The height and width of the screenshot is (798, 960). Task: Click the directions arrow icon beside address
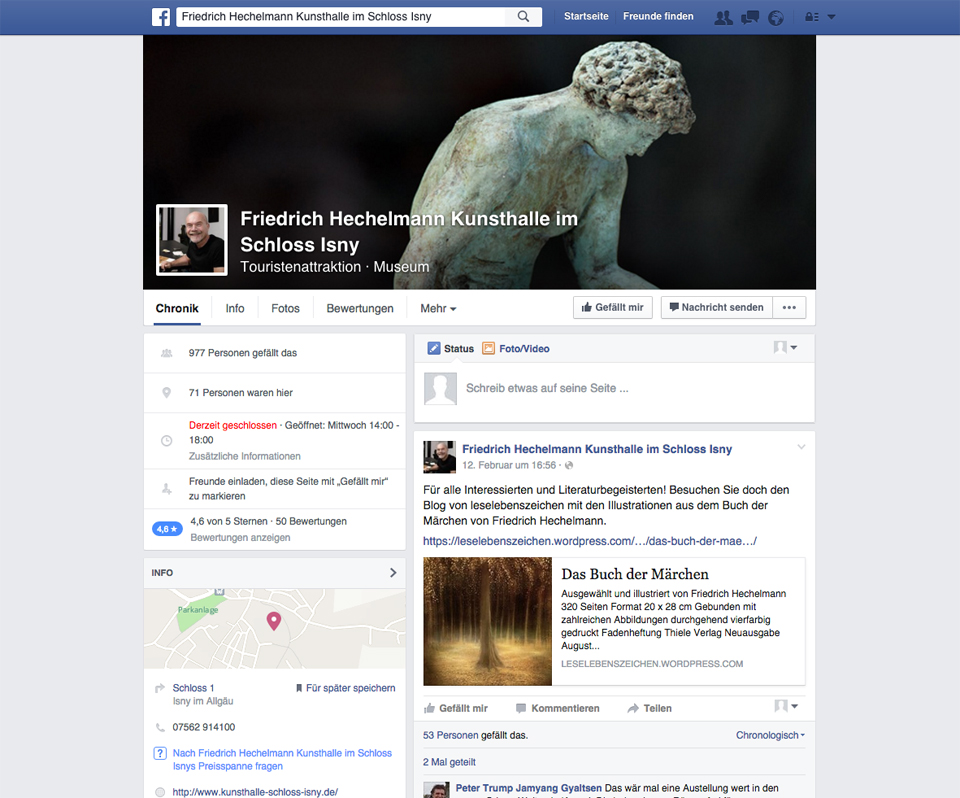point(160,688)
